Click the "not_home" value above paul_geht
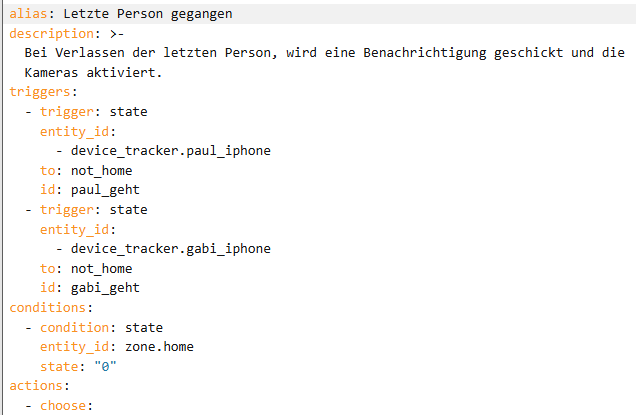This screenshot has height=415, width=636. (x=102, y=171)
